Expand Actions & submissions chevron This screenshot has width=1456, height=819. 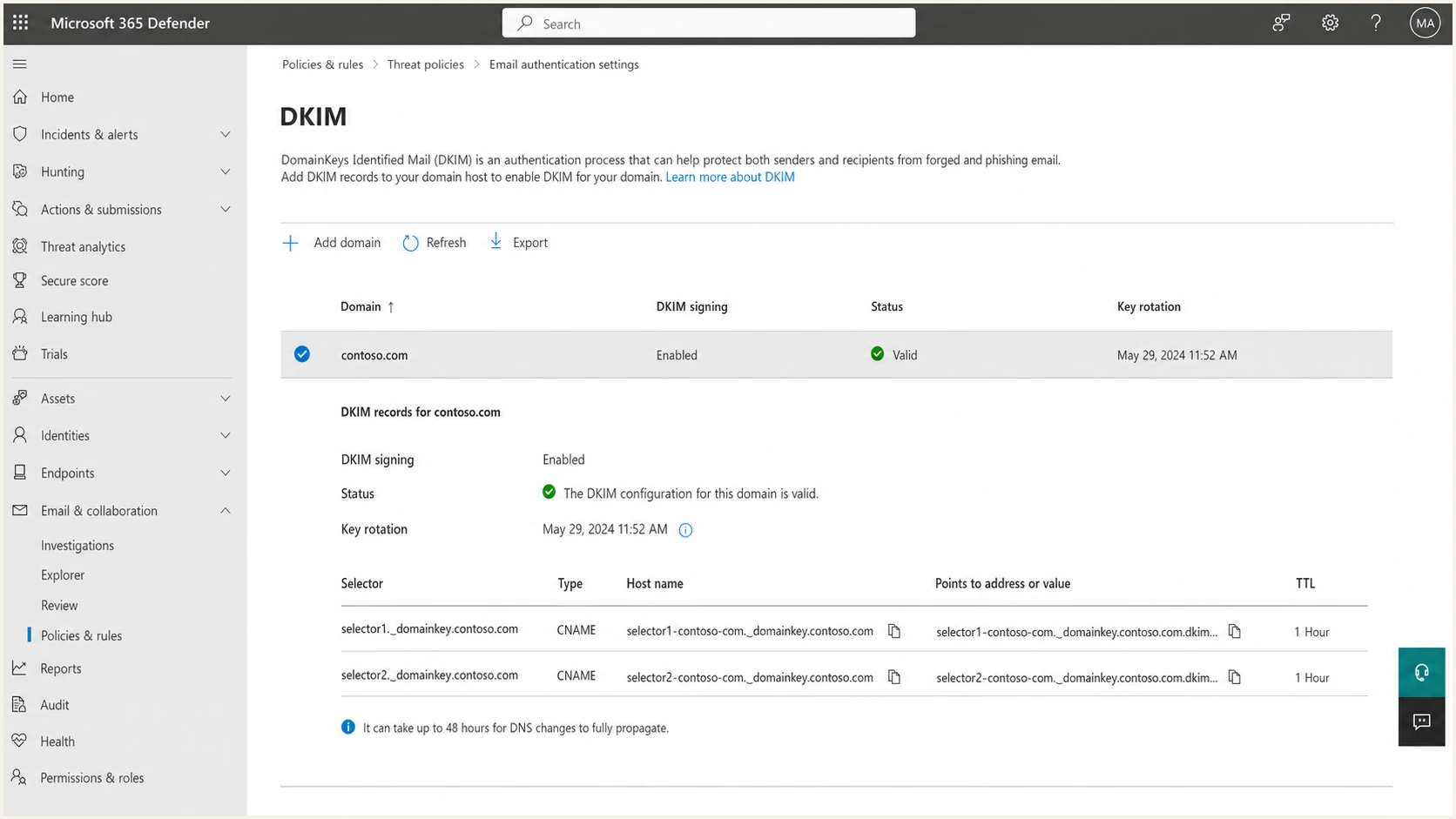coord(226,209)
